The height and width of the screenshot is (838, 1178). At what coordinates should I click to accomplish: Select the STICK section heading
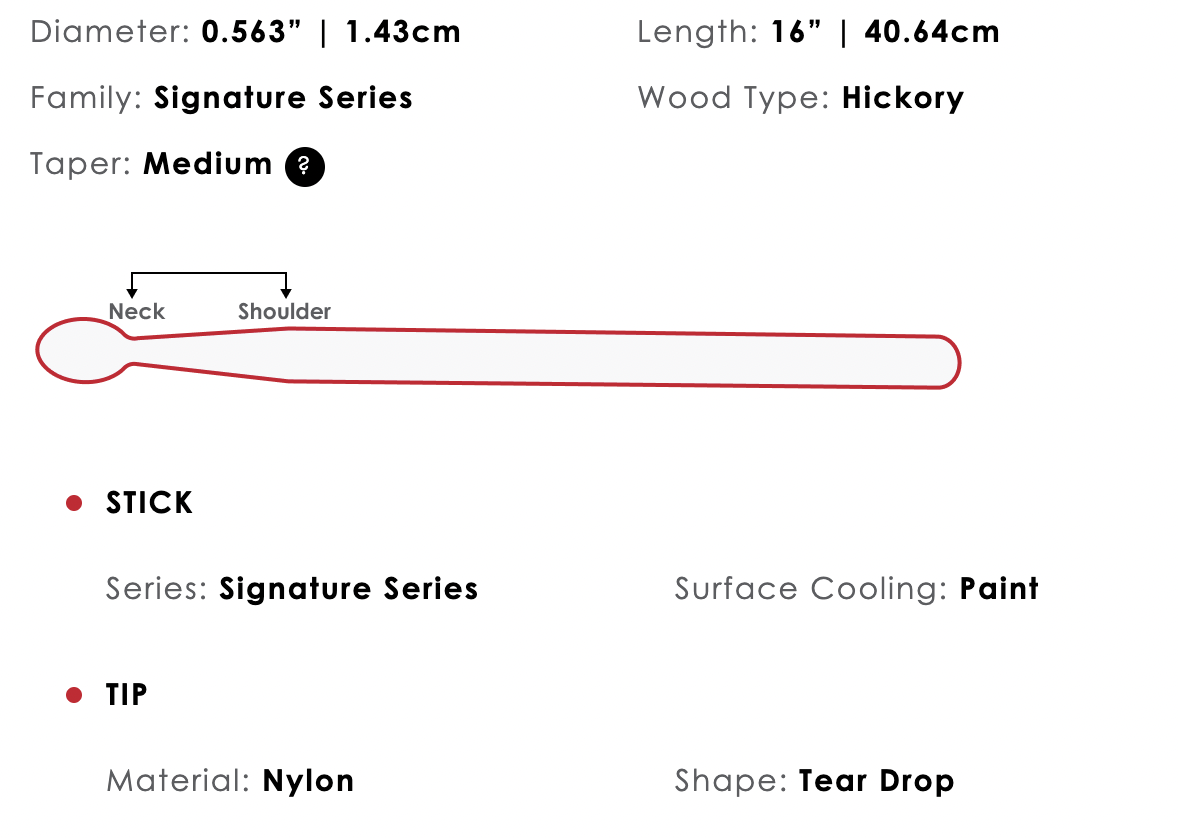point(150,503)
